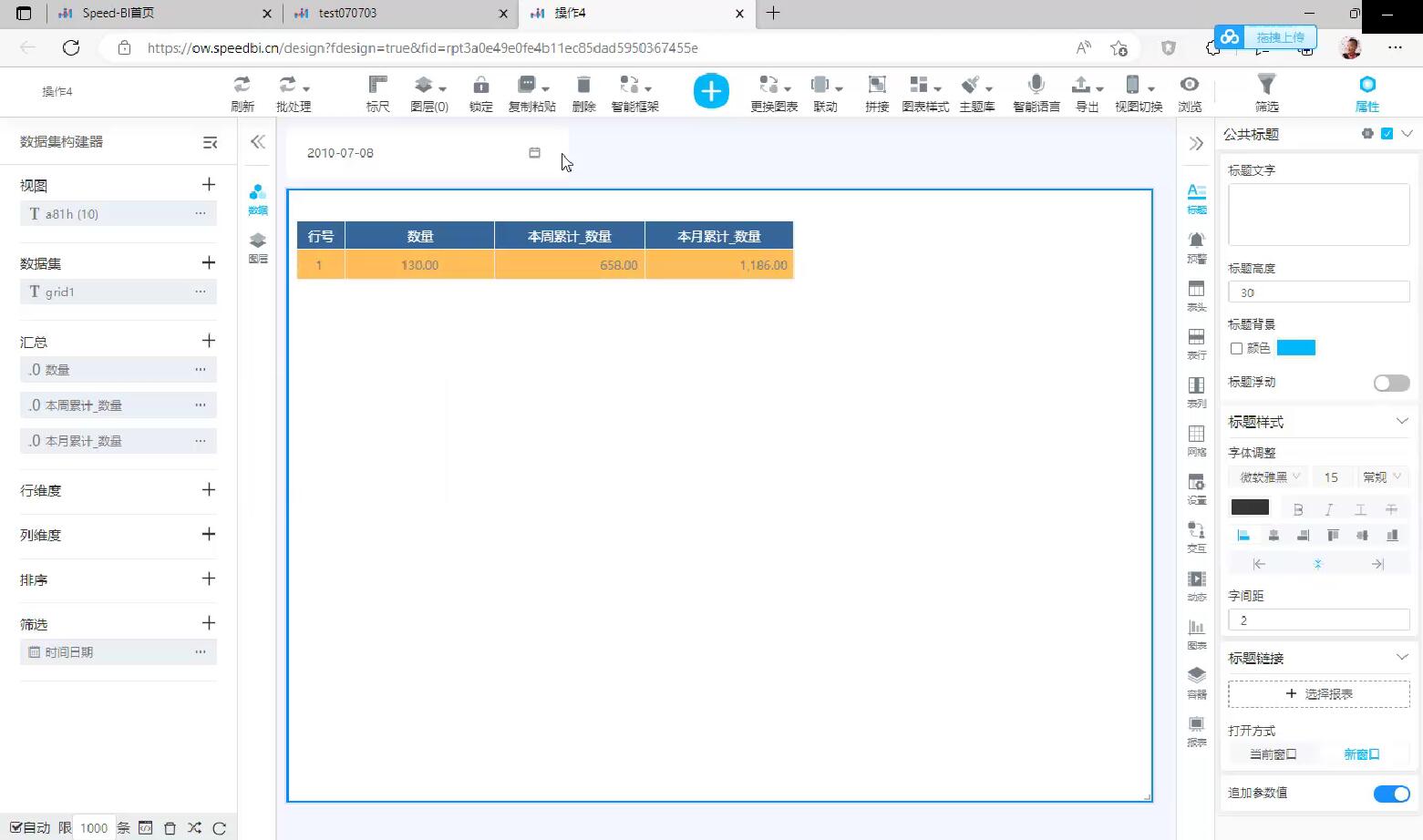Image resolution: width=1423 pixels, height=840 pixels.
Task: Disable the append parameter value (追加参数值) switch
Action: click(1391, 794)
